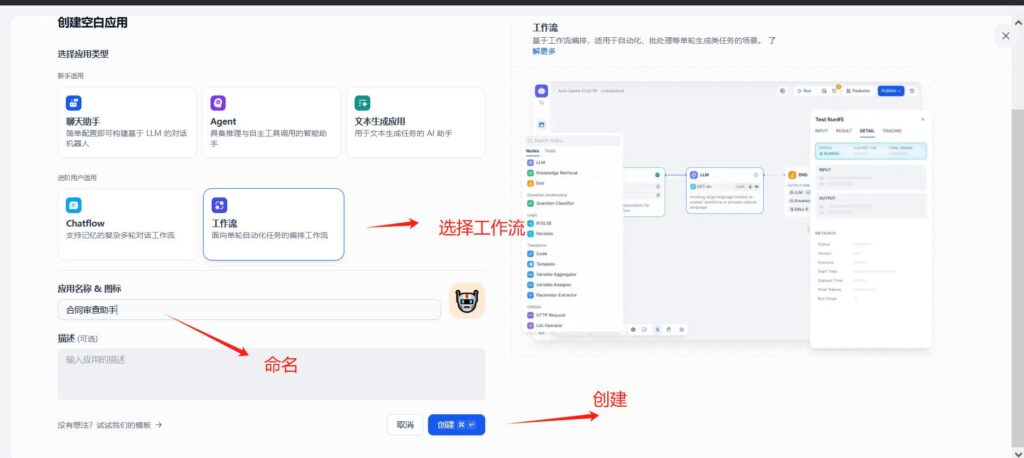1024x458 pixels.
Task: Click the scrollbar down arrow at right edge
Action: [1018, 451]
